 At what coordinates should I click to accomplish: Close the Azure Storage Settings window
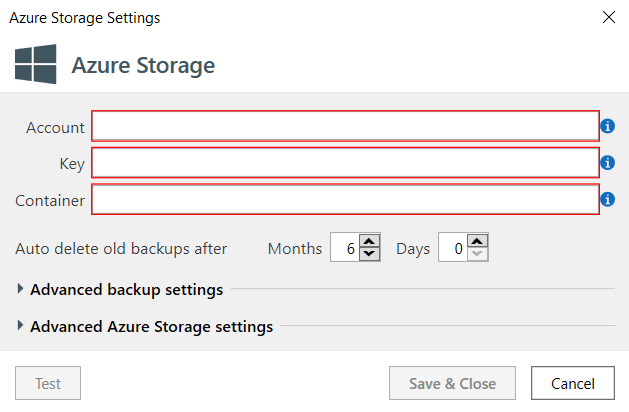[609, 17]
